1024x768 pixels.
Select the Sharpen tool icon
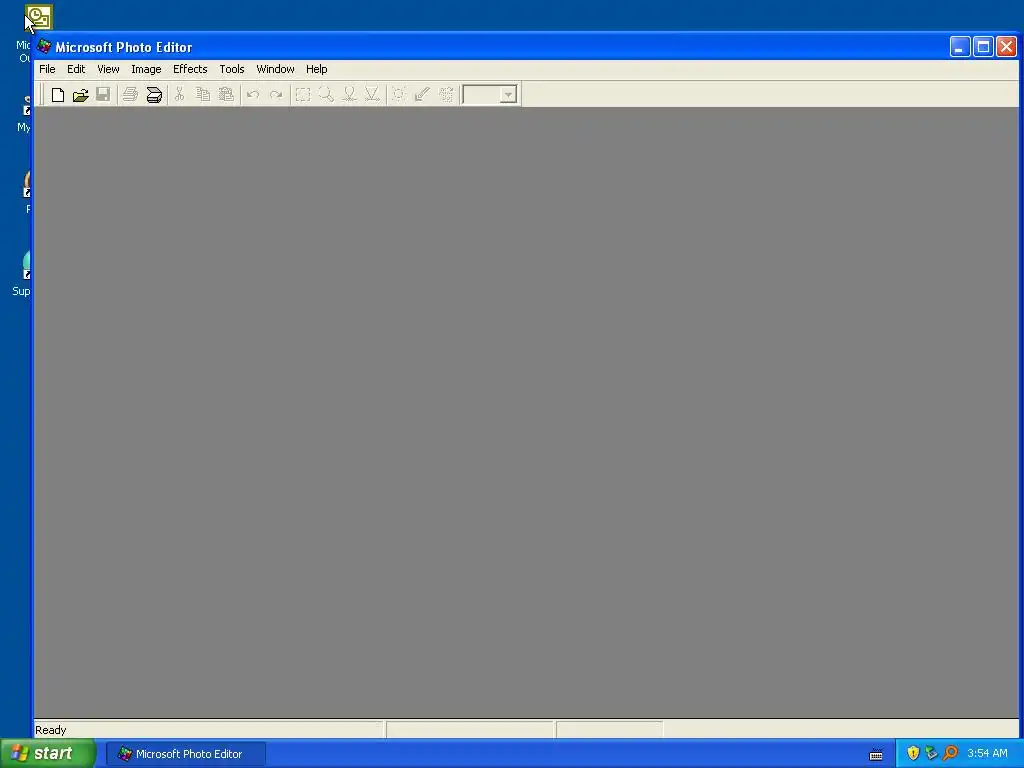pyautogui.click(x=372, y=95)
